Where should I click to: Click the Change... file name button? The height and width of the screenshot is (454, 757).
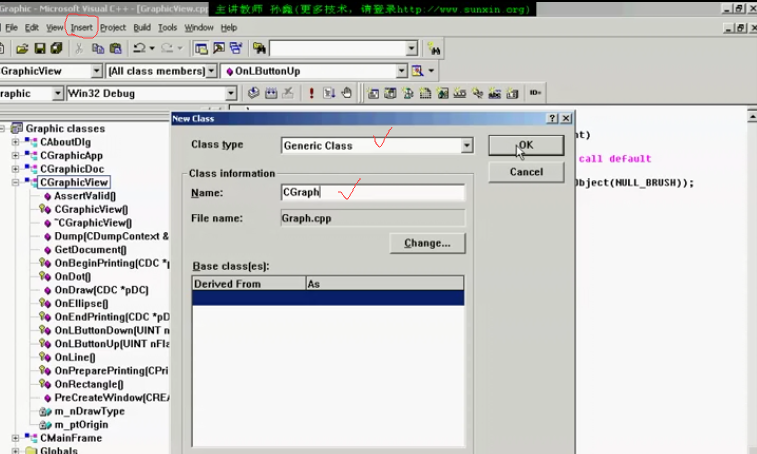(x=427, y=243)
